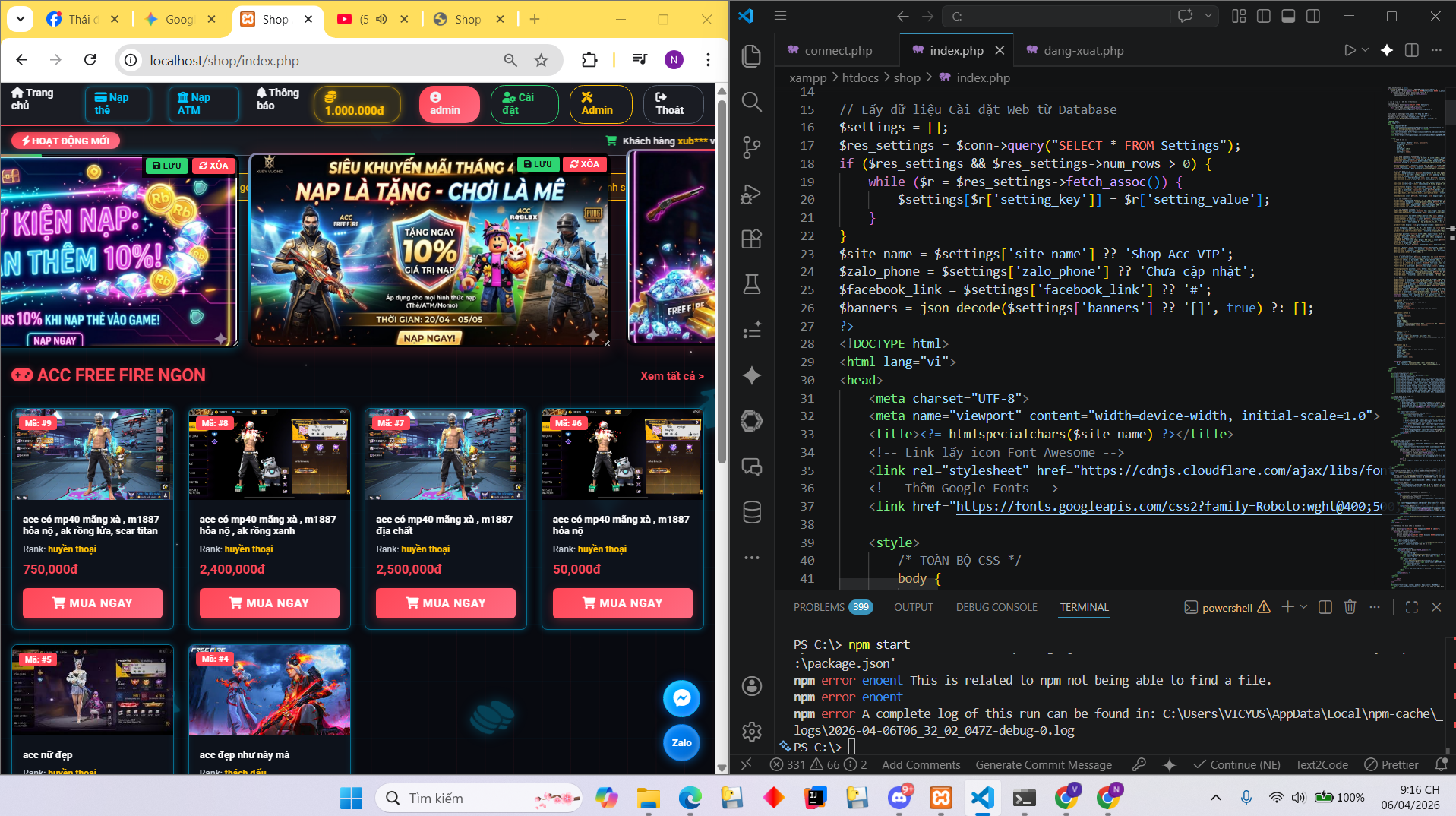1456x816 pixels.
Task: Toggle the bottom panel layout button
Action: [x=1288, y=16]
